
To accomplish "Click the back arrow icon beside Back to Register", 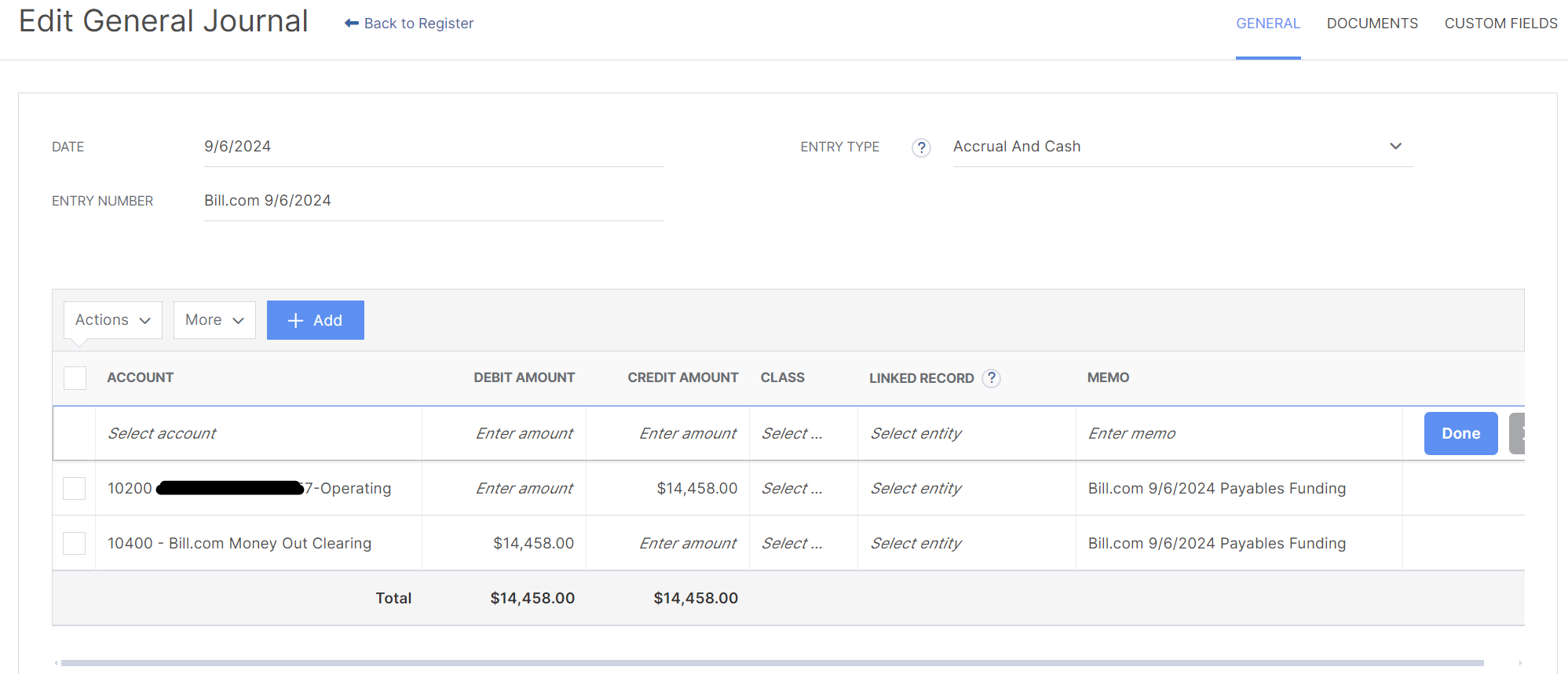I will pyautogui.click(x=351, y=24).
